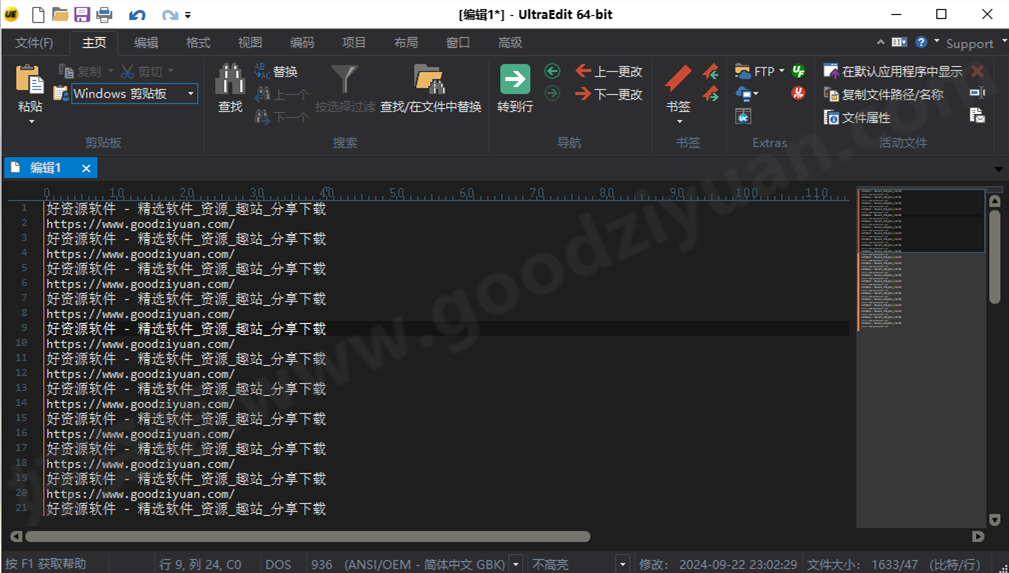Click the vertical scrollbar down arrow

coord(994,520)
